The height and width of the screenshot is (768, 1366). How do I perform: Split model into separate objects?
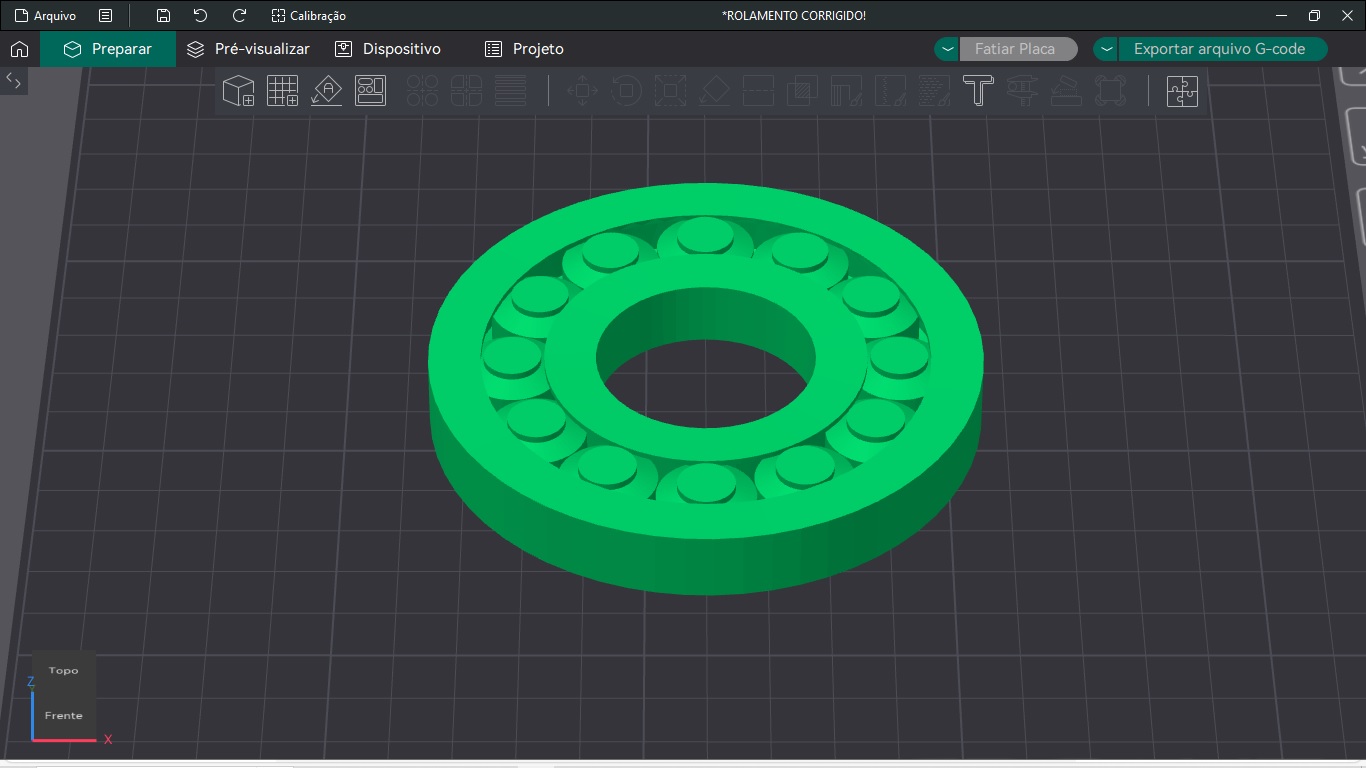[x=423, y=91]
